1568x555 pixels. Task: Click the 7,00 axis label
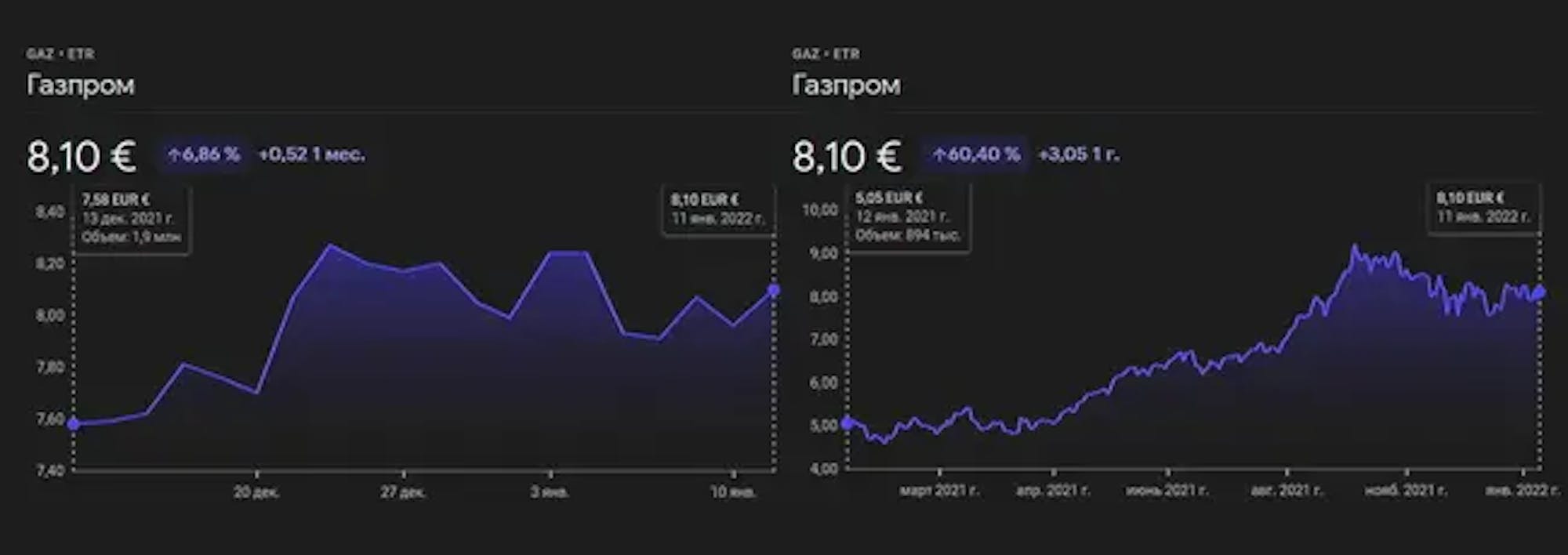point(824,339)
